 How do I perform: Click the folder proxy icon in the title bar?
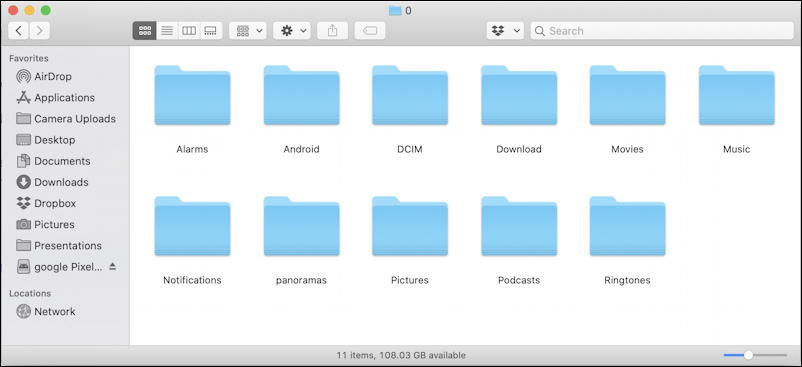(395, 11)
